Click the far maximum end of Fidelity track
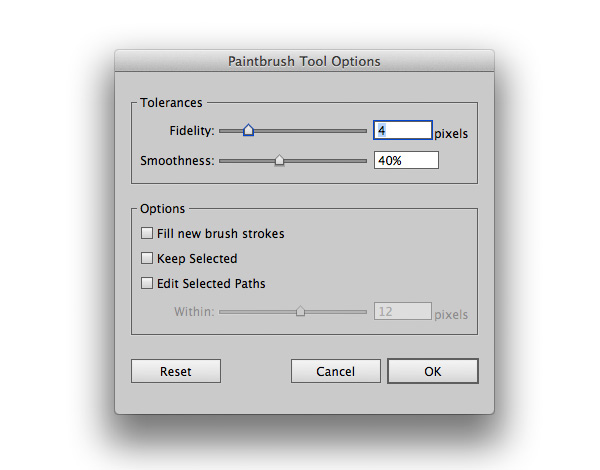This screenshot has width=600, height=470. pyautogui.click(x=364, y=131)
